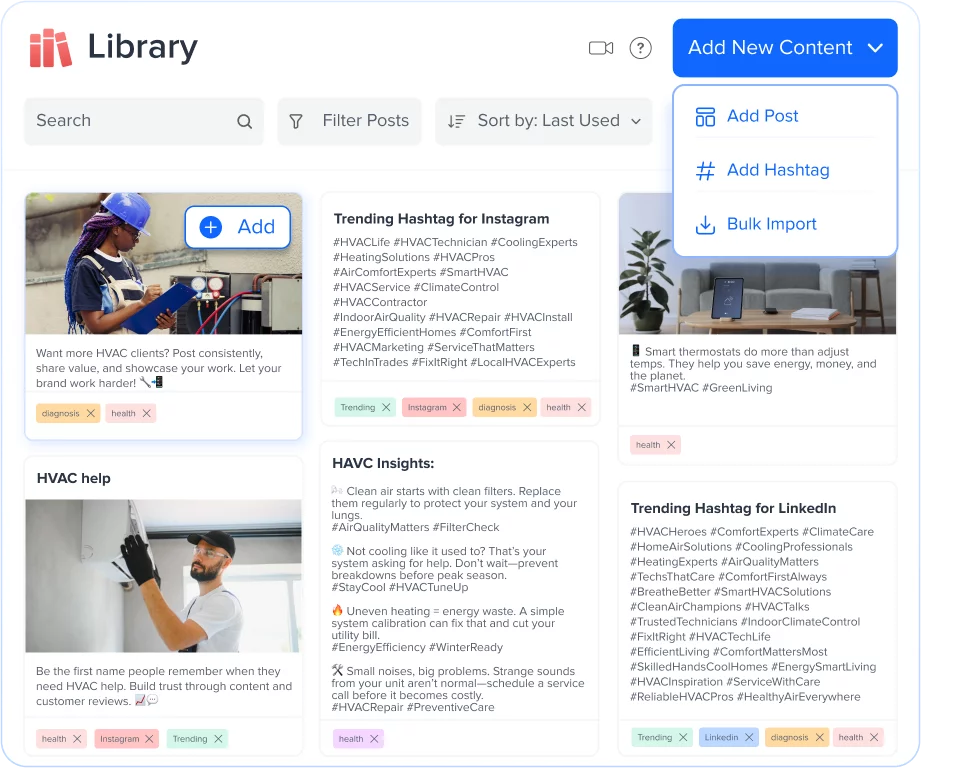Screen dimensions: 957x768
Task: Click into the Search input field
Action: pos(130,121)
